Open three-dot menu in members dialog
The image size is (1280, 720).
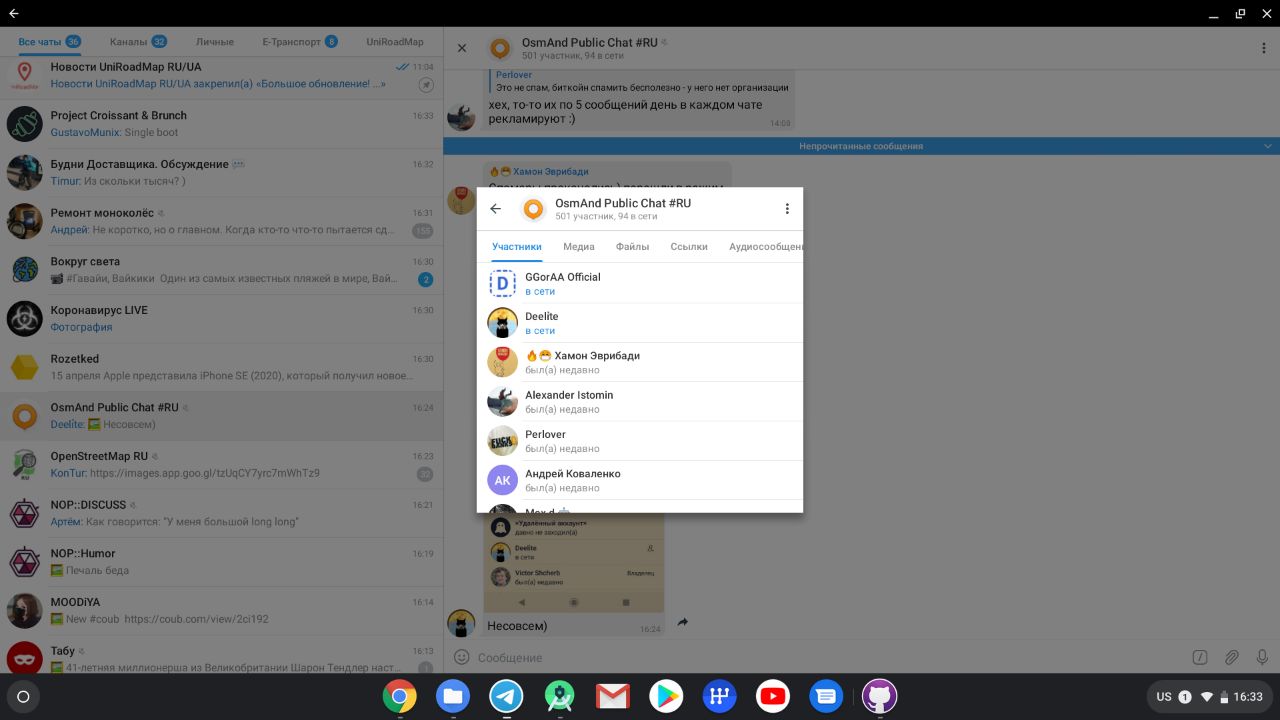click(x=787, y=209)
